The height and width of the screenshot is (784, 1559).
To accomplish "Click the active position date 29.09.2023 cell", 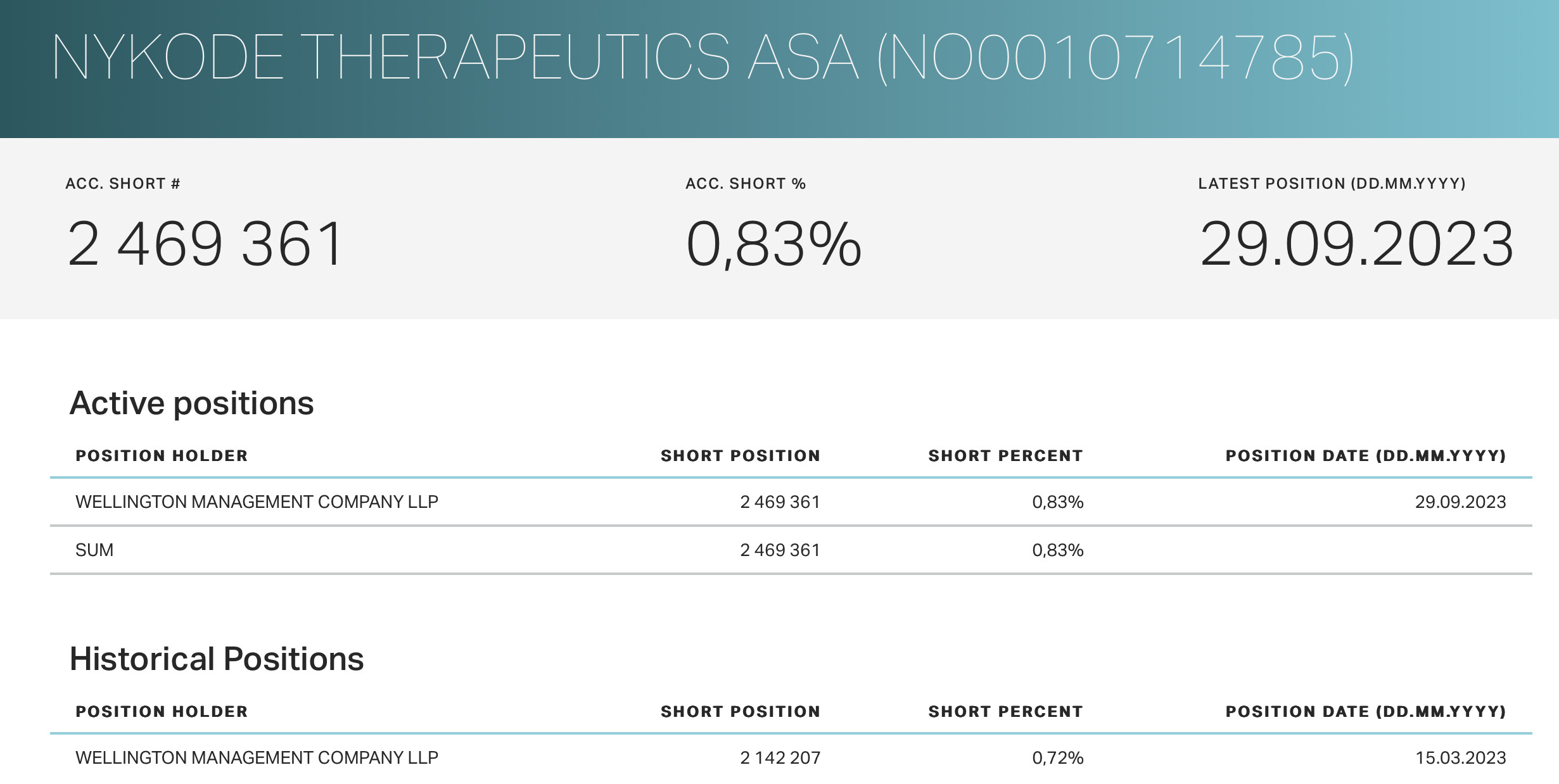I will point(1460,502).
